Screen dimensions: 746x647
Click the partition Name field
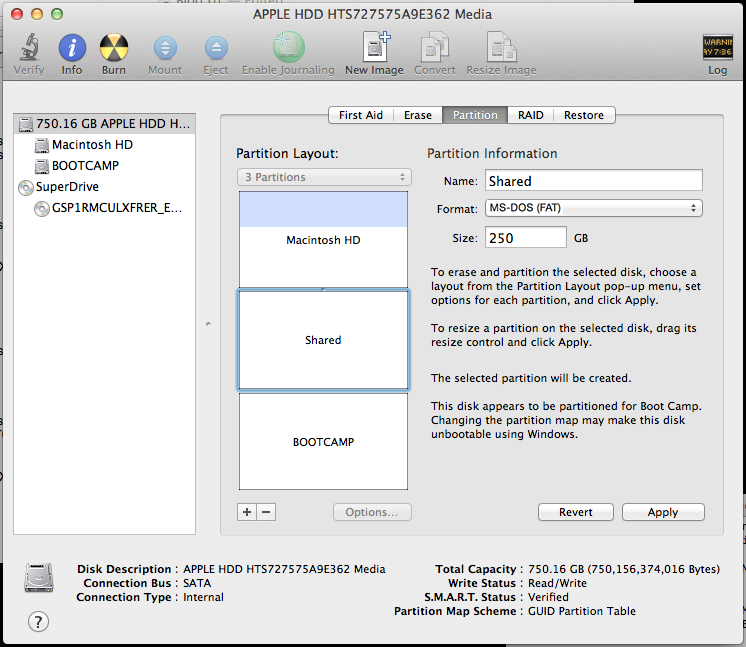(593, 181)
